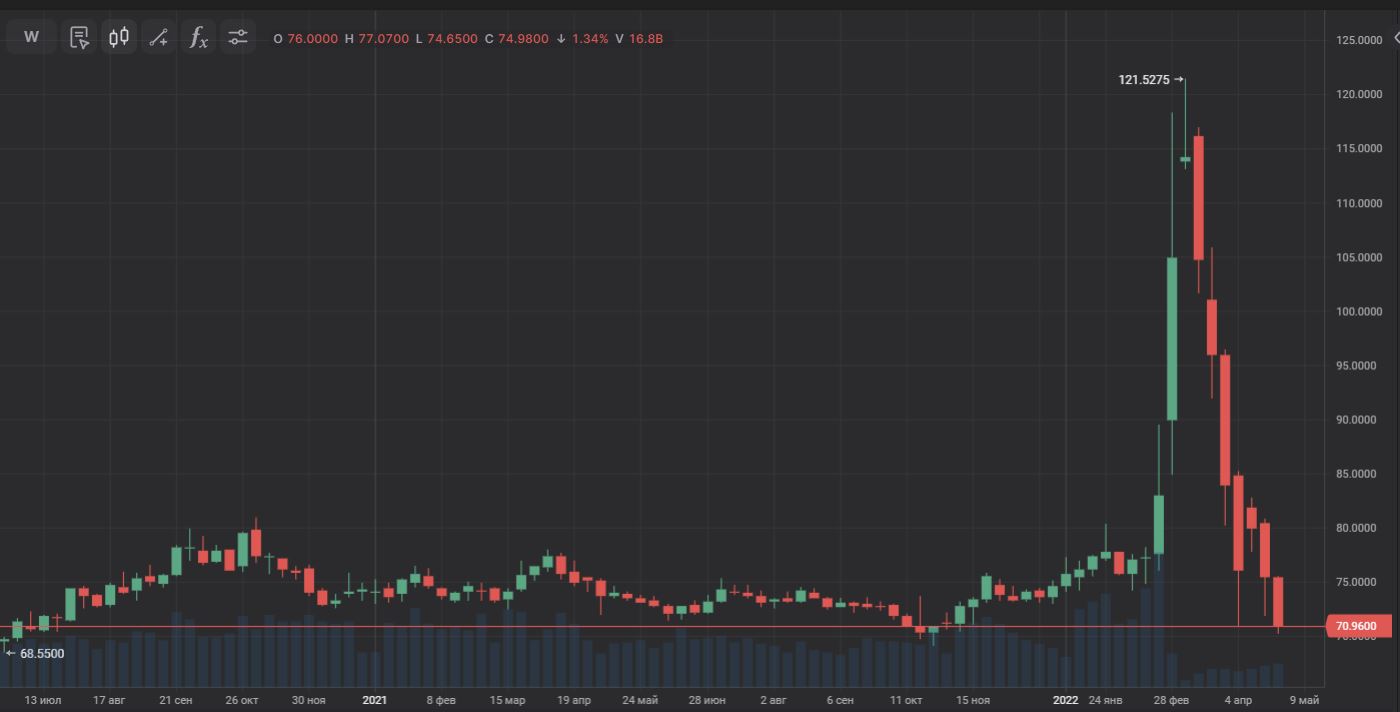Open the chart settings sliders icon
Viewport: 1400px width, 712px height.
pos(237,38)
